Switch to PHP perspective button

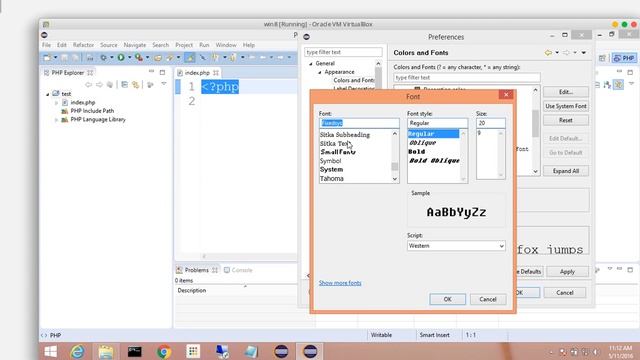click(624, 58)
